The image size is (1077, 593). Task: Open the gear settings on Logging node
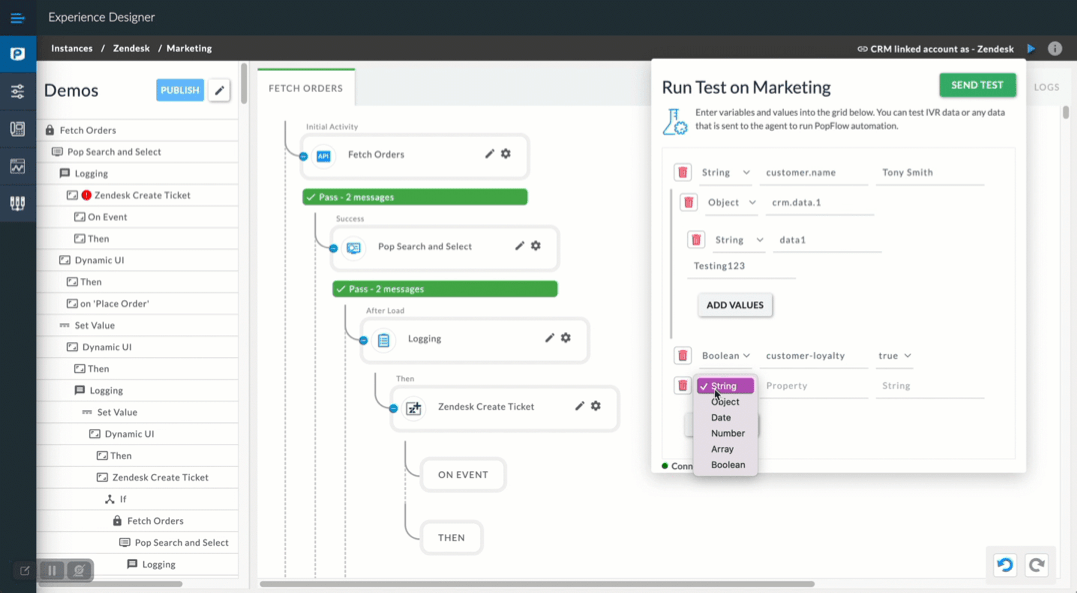click(x=566, y=337)
